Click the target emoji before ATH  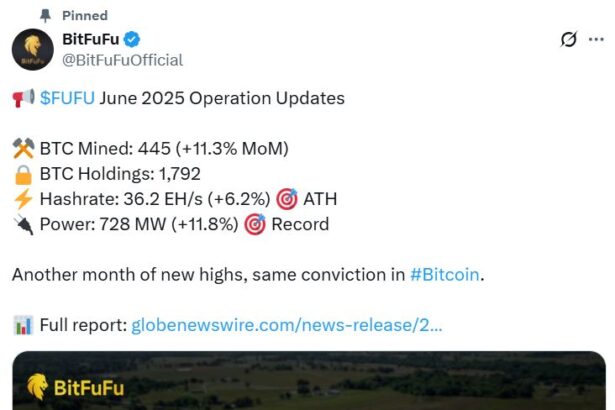(x=284, y=199)
